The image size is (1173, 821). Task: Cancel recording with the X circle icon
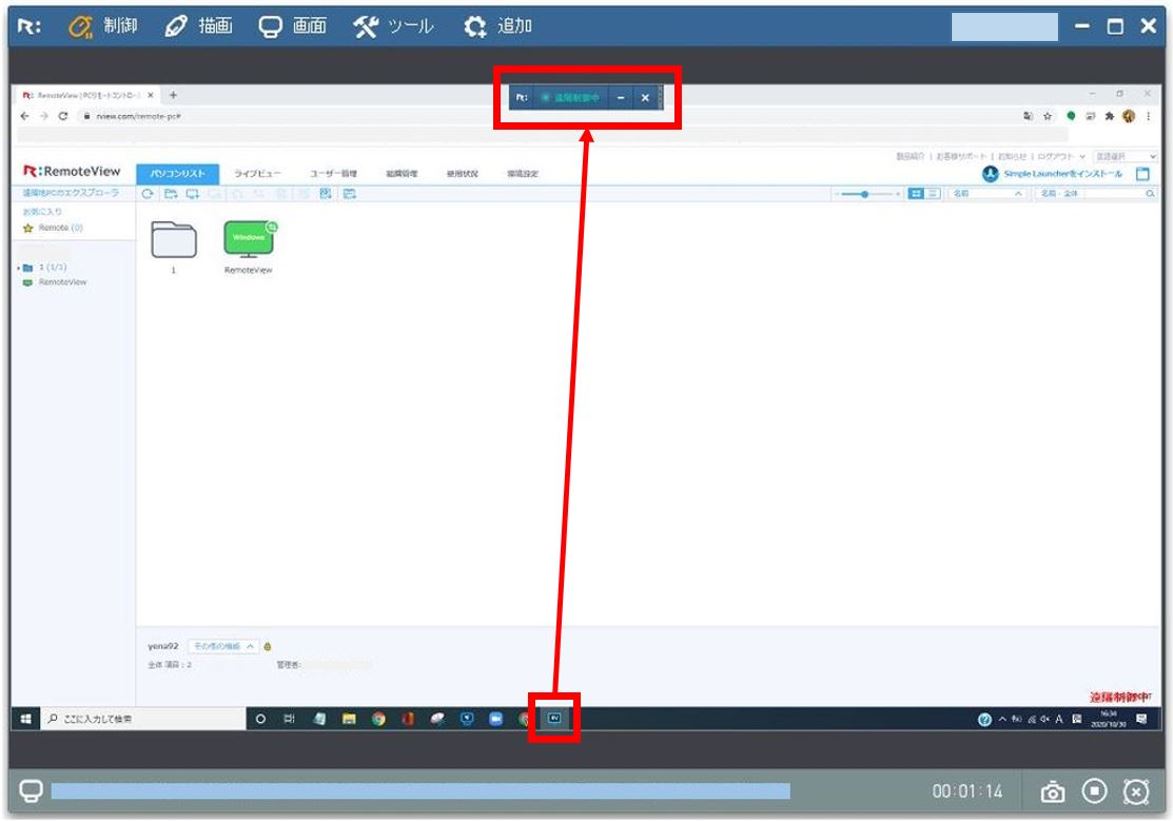(x=1136, y=791)
